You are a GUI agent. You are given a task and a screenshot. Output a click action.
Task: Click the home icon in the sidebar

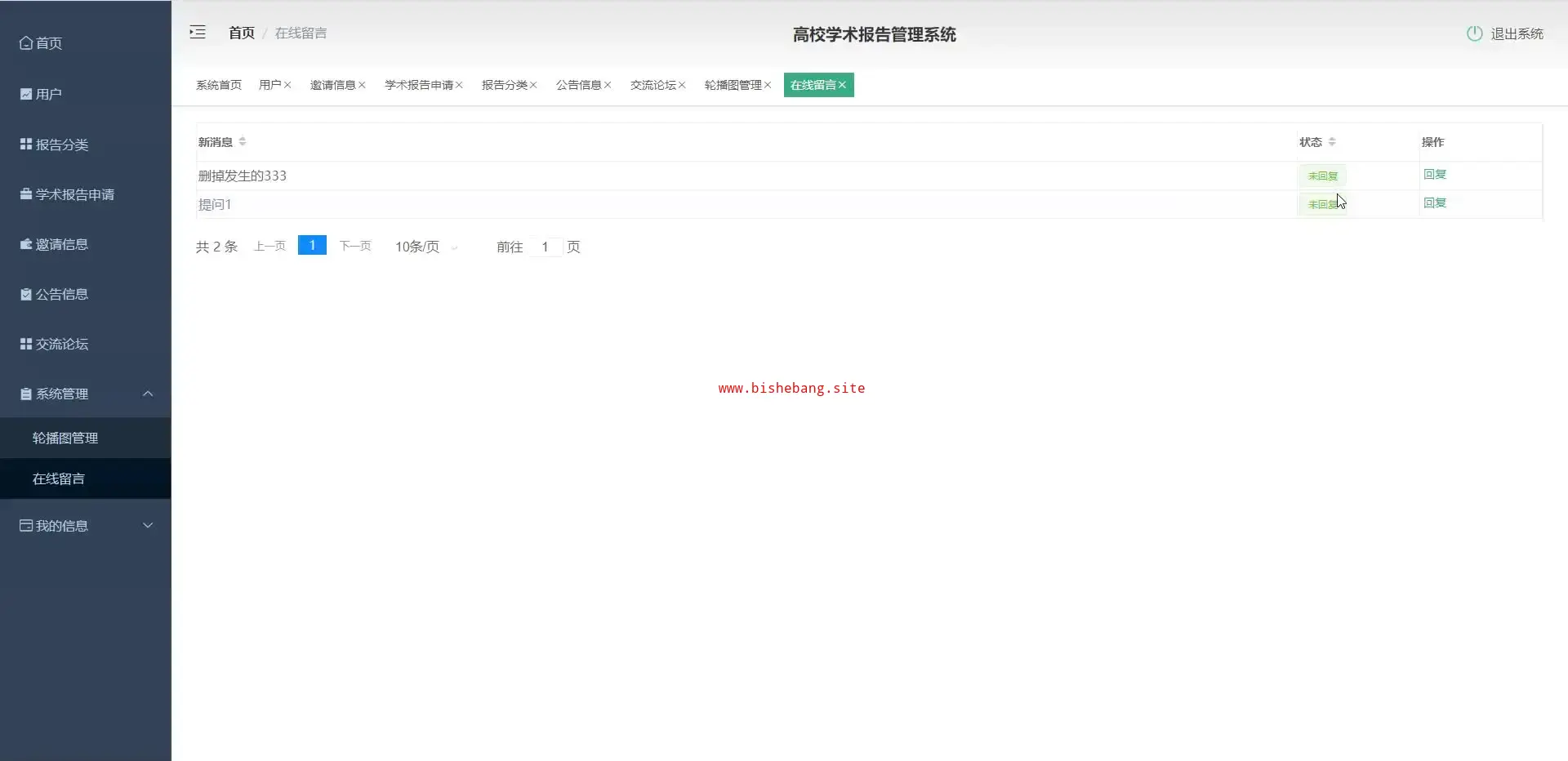[26, 43]
